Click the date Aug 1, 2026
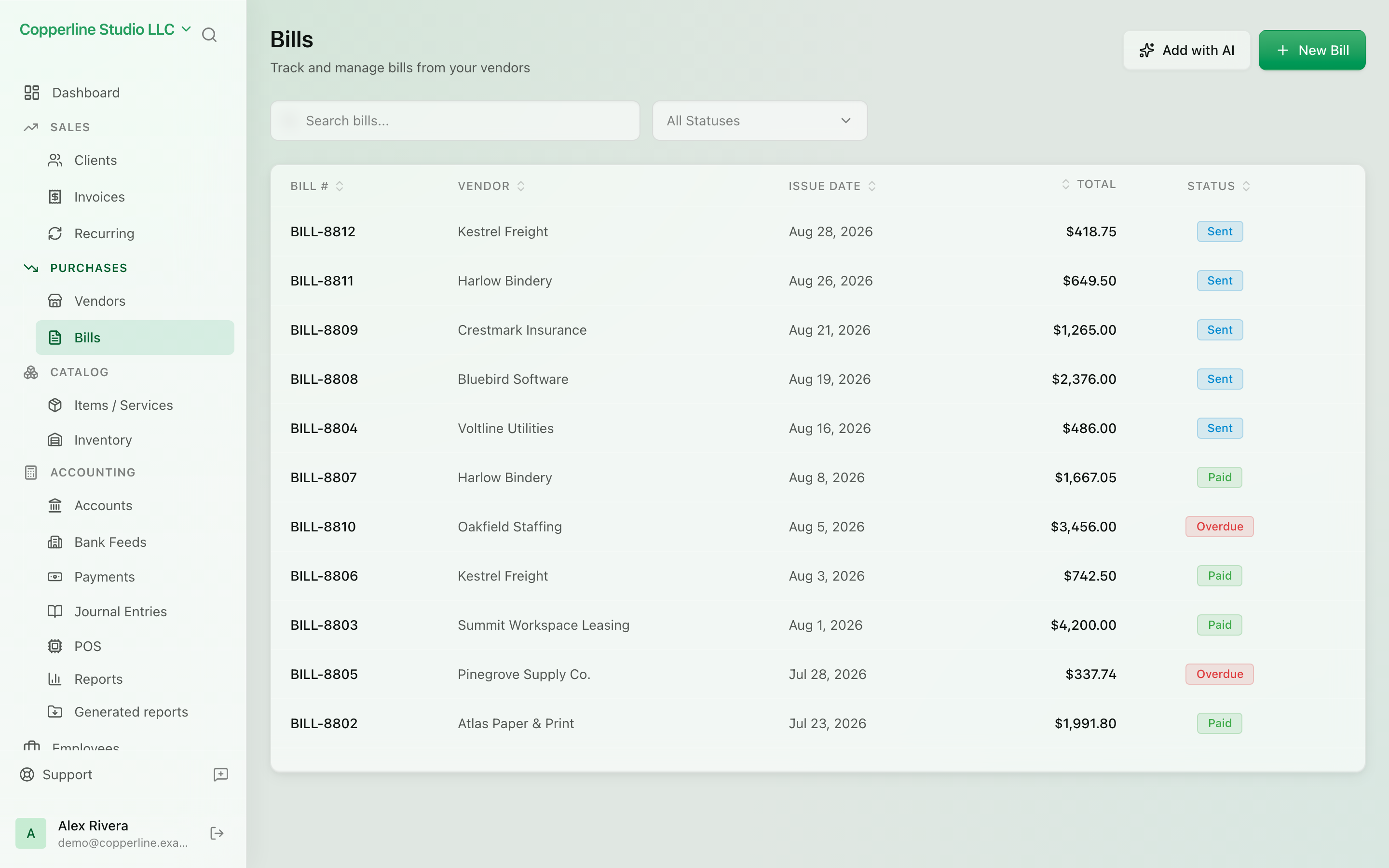Image resolution: width=1389 pixels, height=868 pixels. pos(825,625)
